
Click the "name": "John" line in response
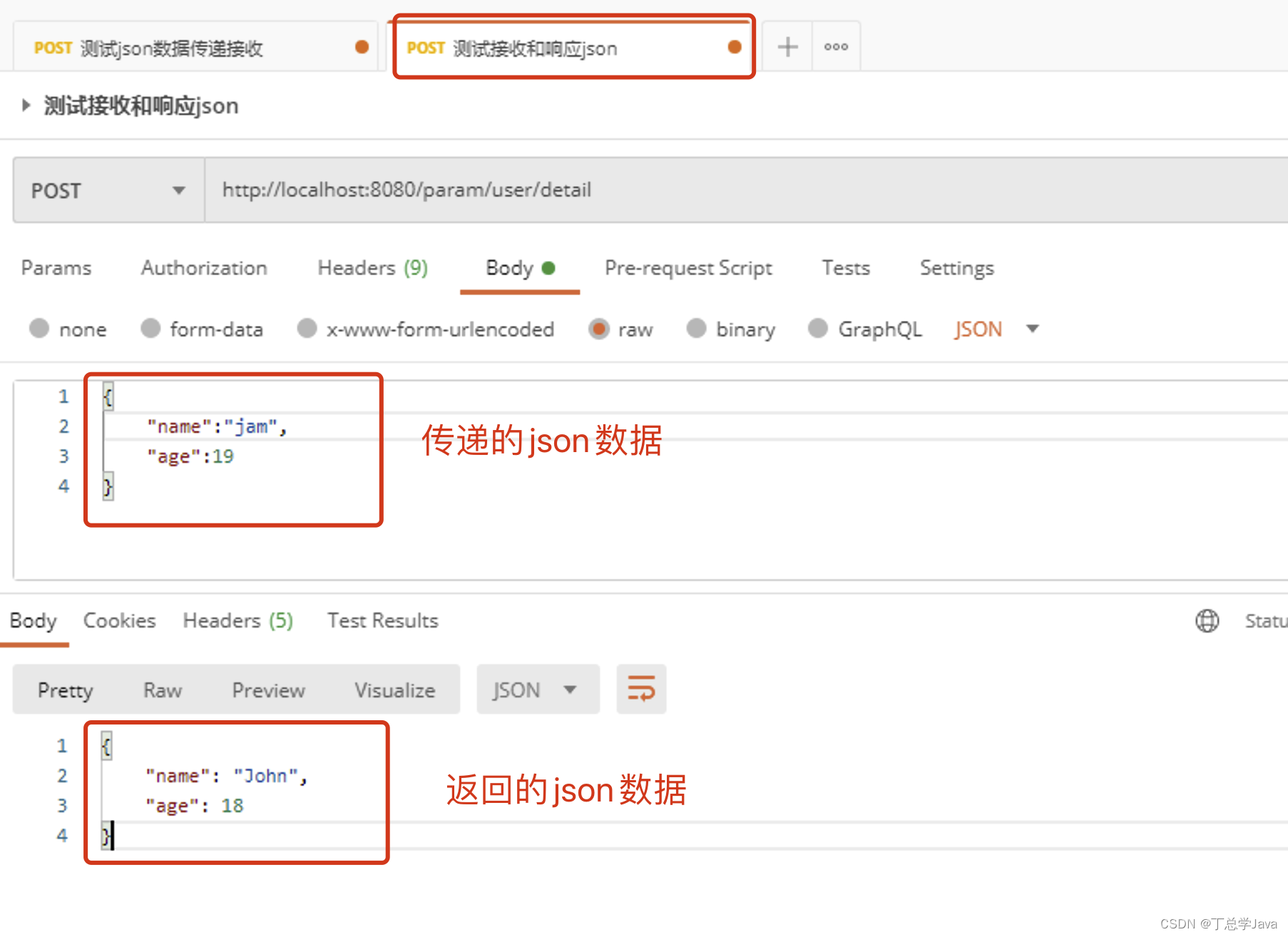226,776
